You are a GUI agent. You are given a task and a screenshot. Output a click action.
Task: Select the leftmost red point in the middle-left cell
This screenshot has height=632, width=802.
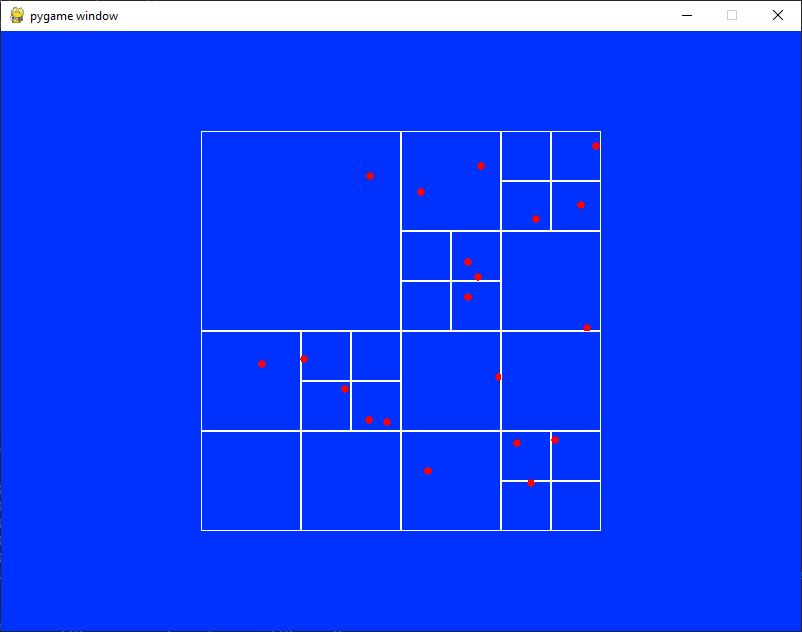[261, 364]
